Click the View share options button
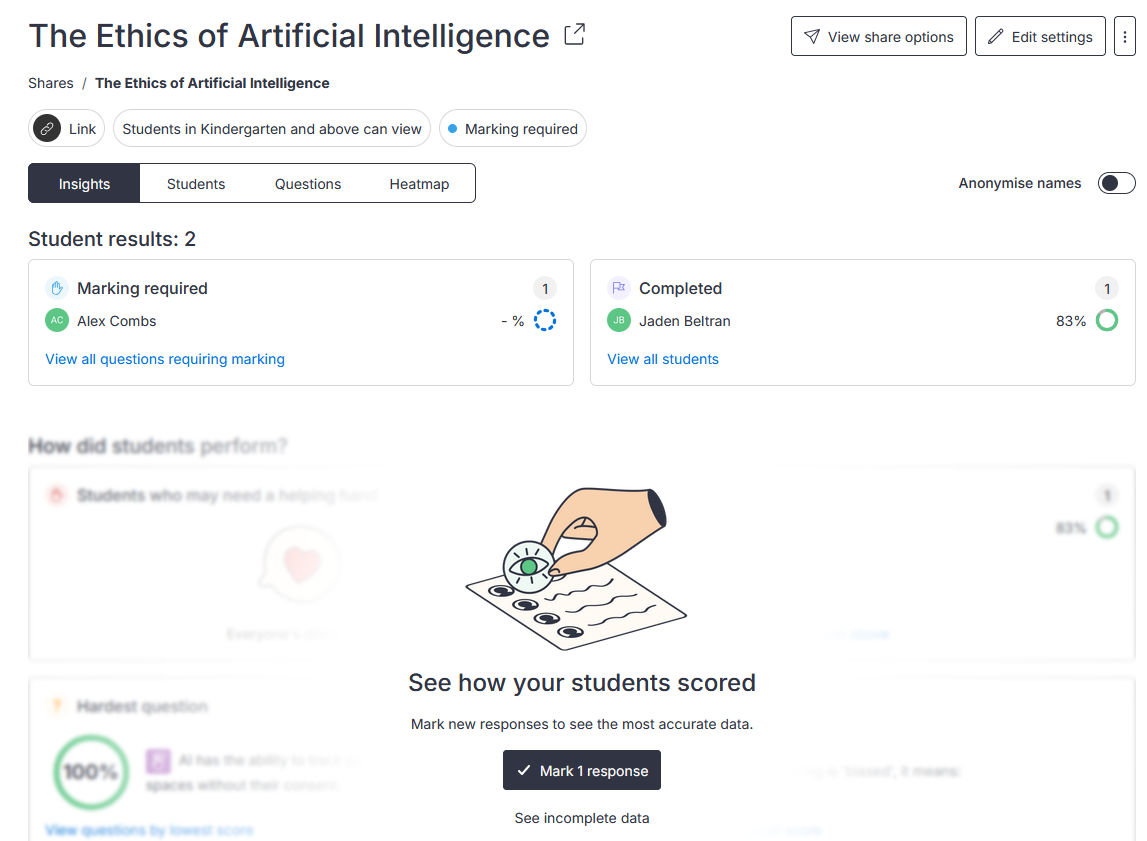This screenshot has width=1147, height=841. [879, 36]
